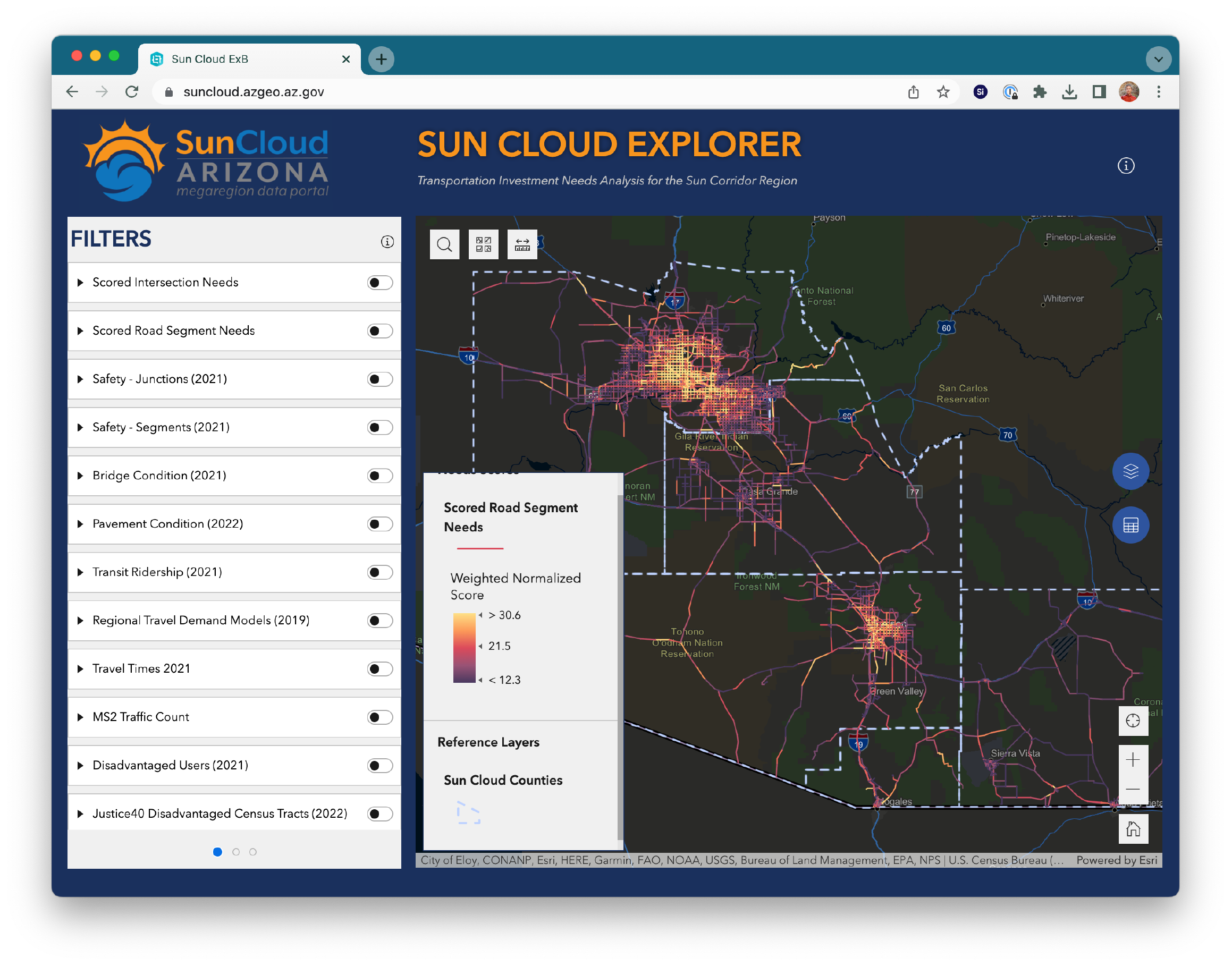Go forward in browser history
The height and width of the screenshot is (966, 1232).
point(102,91)
